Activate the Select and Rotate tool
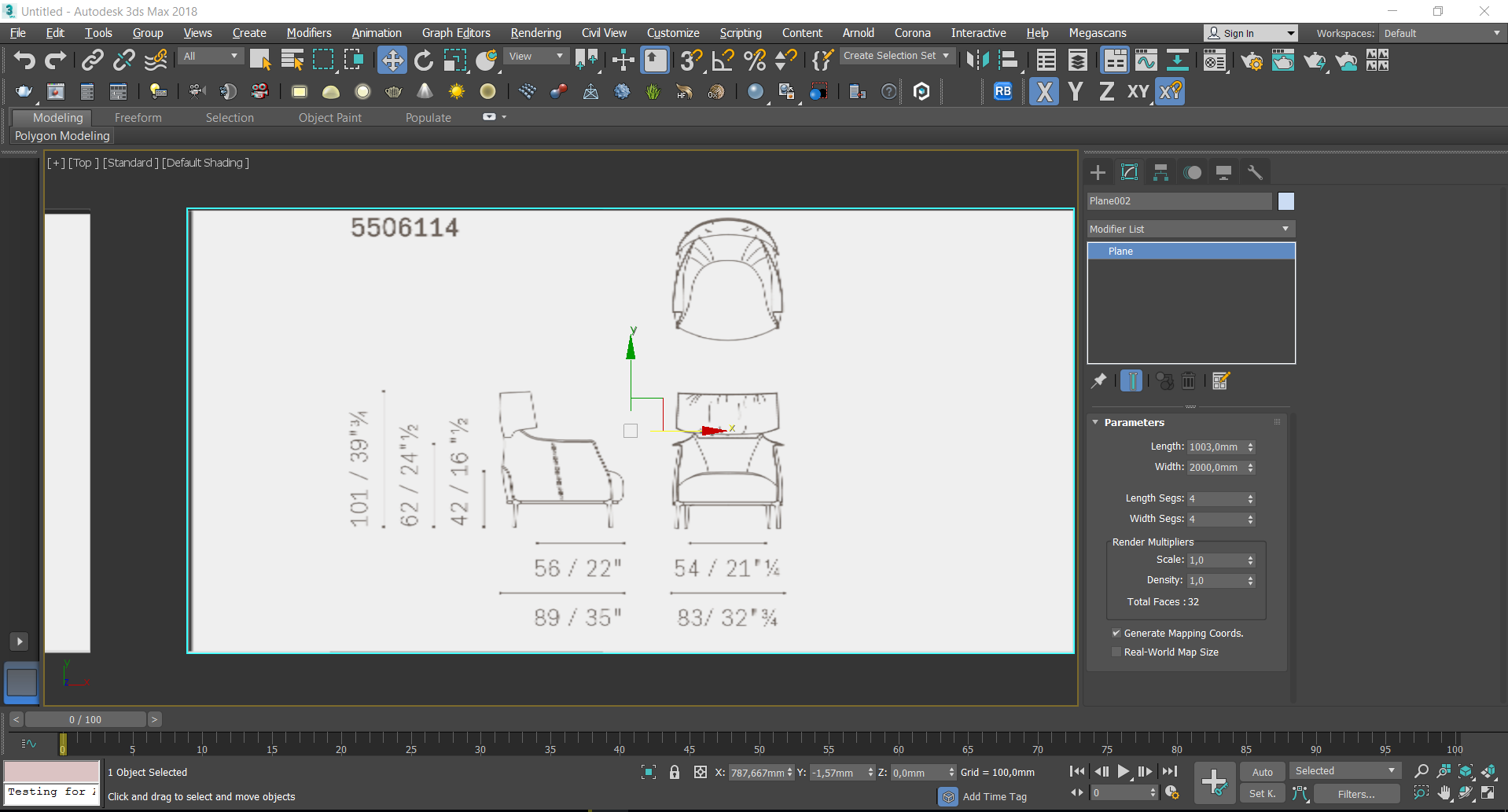Image resolution: width=1508 pixels, height=812 pixels. 424,61
